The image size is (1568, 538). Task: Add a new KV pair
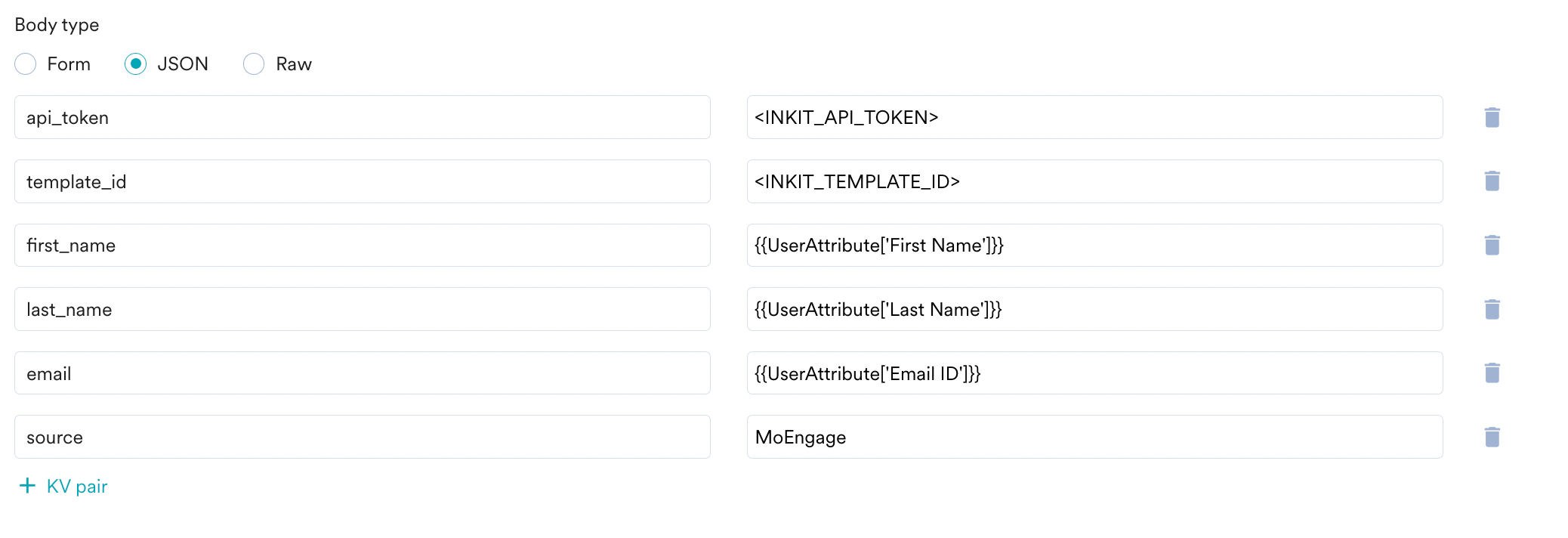tap(63, 486)
